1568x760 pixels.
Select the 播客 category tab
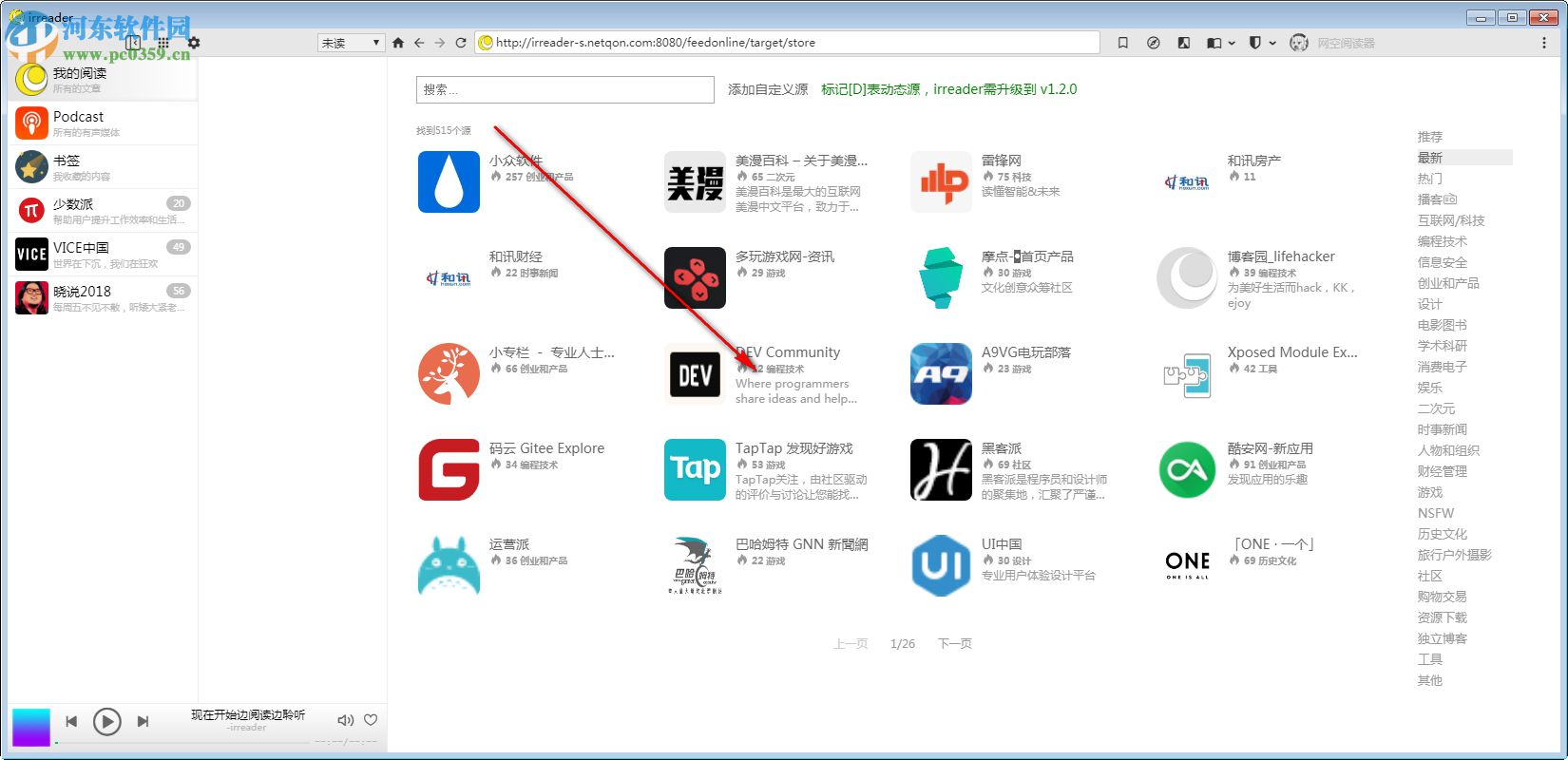(1437, 199)
